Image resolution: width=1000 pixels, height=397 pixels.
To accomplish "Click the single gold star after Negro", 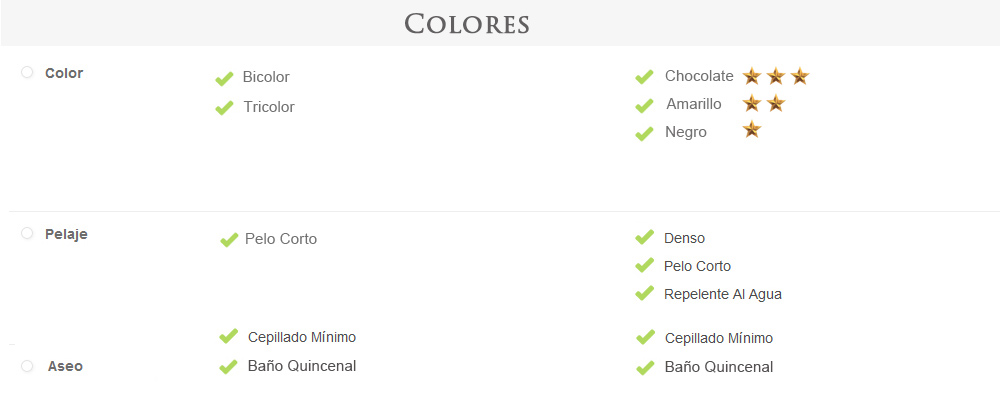I will (752, 129).
